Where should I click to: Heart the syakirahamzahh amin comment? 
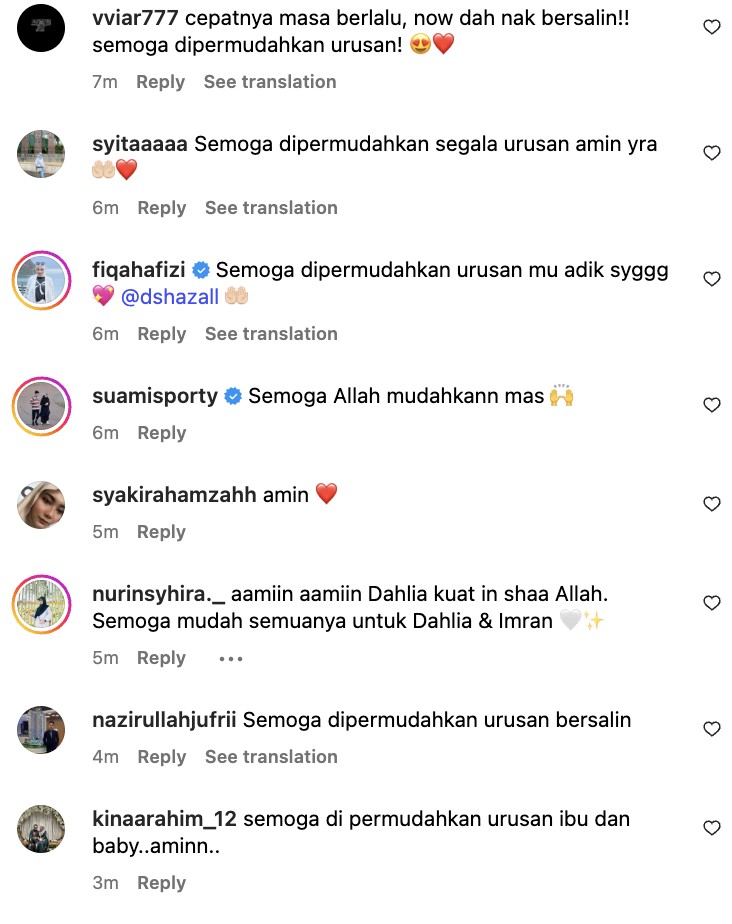click(x=712, y=504)
